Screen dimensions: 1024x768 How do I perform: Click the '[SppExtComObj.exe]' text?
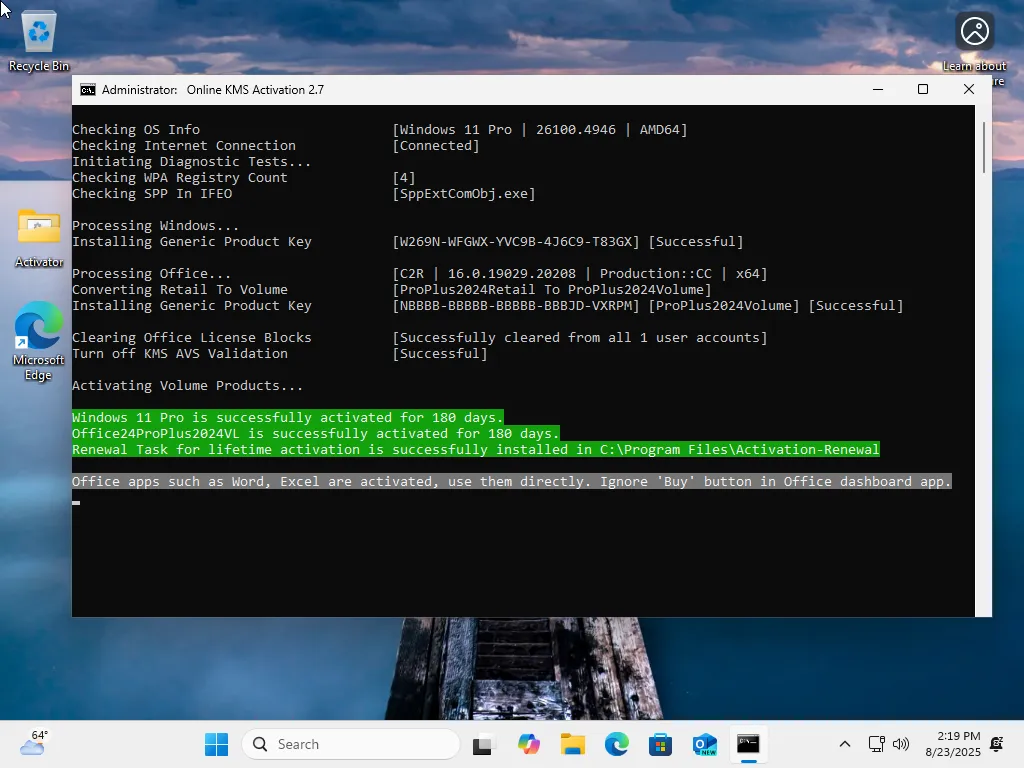click(464, 193)
